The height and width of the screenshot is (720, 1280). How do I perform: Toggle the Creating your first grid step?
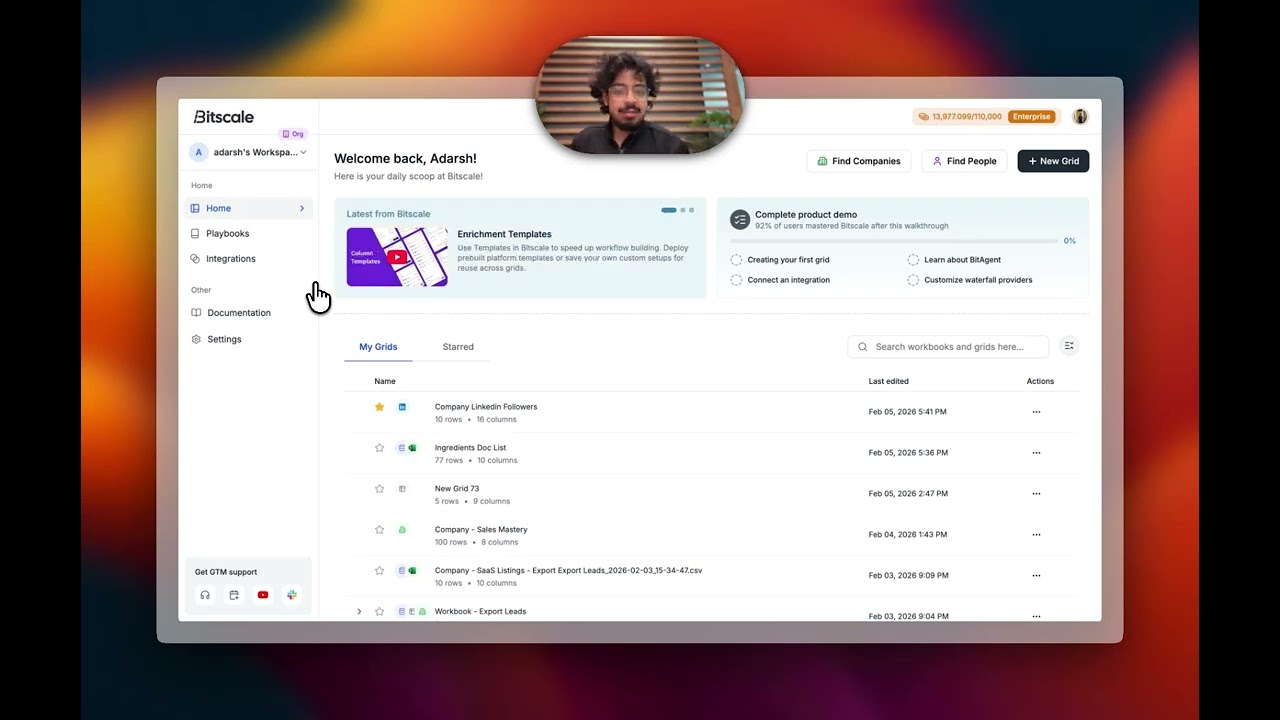click(x=736, y=260)
